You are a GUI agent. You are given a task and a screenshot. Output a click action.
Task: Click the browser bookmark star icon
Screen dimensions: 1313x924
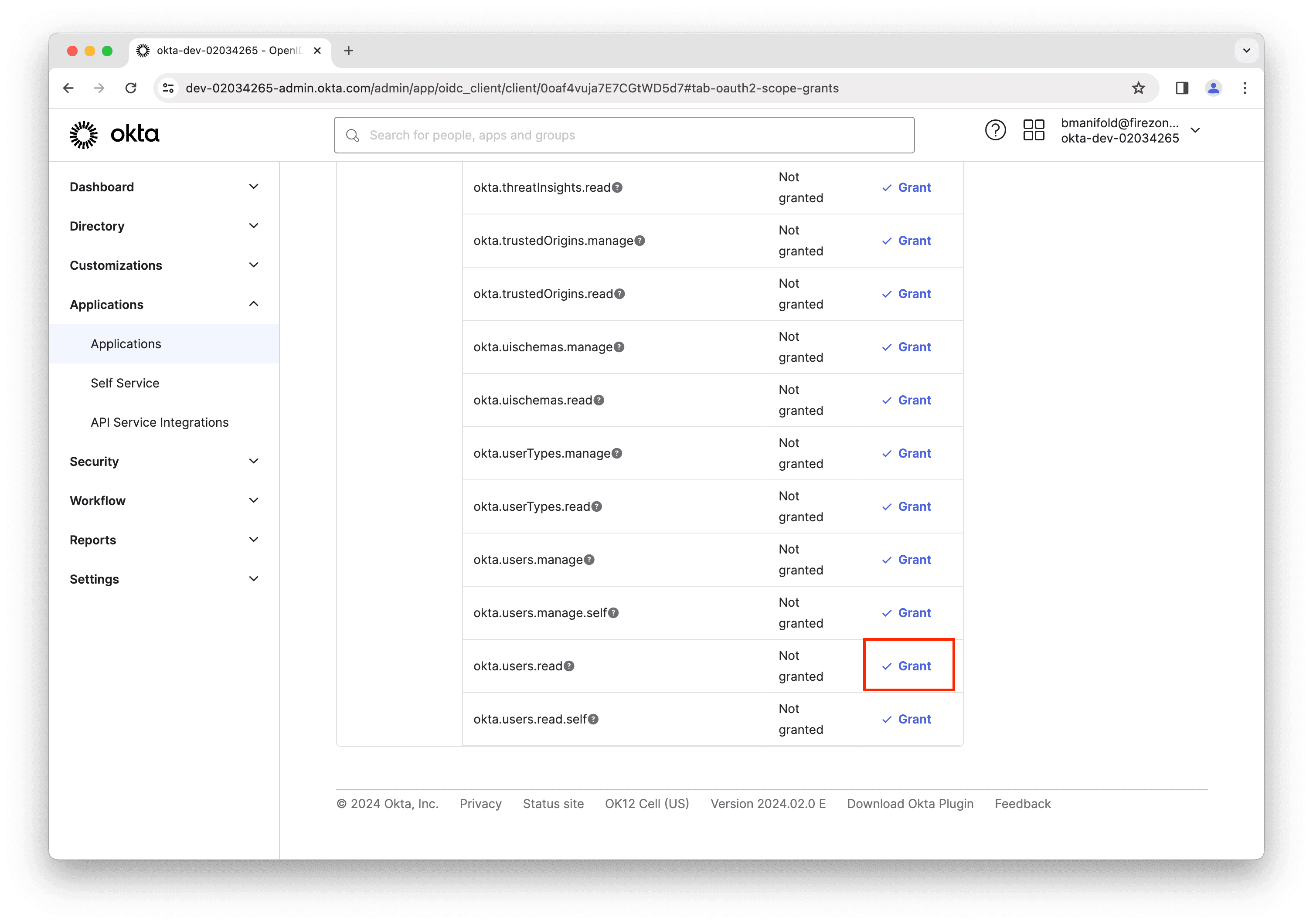[x=1138, y=88]
